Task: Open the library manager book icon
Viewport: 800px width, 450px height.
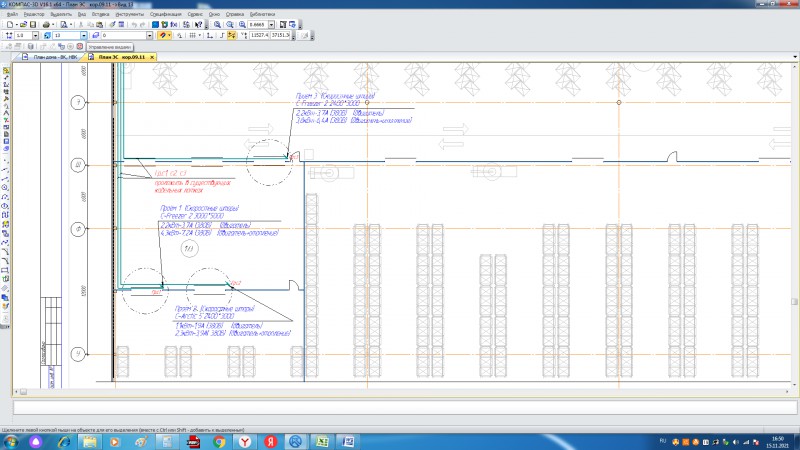Action: click(155, 24)
